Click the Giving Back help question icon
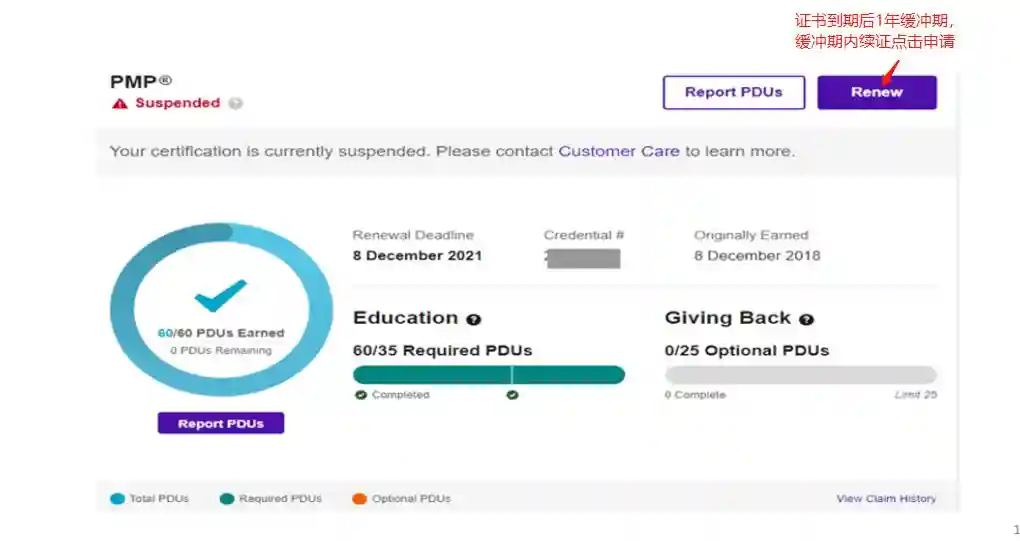Screen dimensions: 1020x541 click(806, 319)
